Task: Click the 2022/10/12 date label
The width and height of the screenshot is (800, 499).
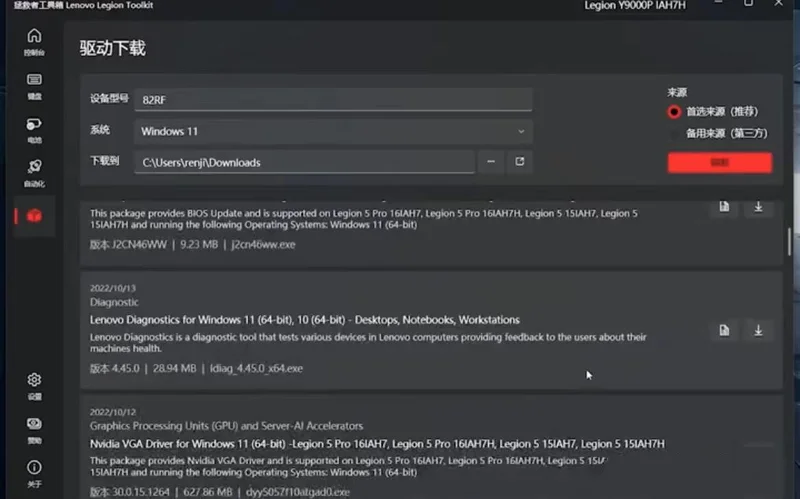Action: point(113,412)
